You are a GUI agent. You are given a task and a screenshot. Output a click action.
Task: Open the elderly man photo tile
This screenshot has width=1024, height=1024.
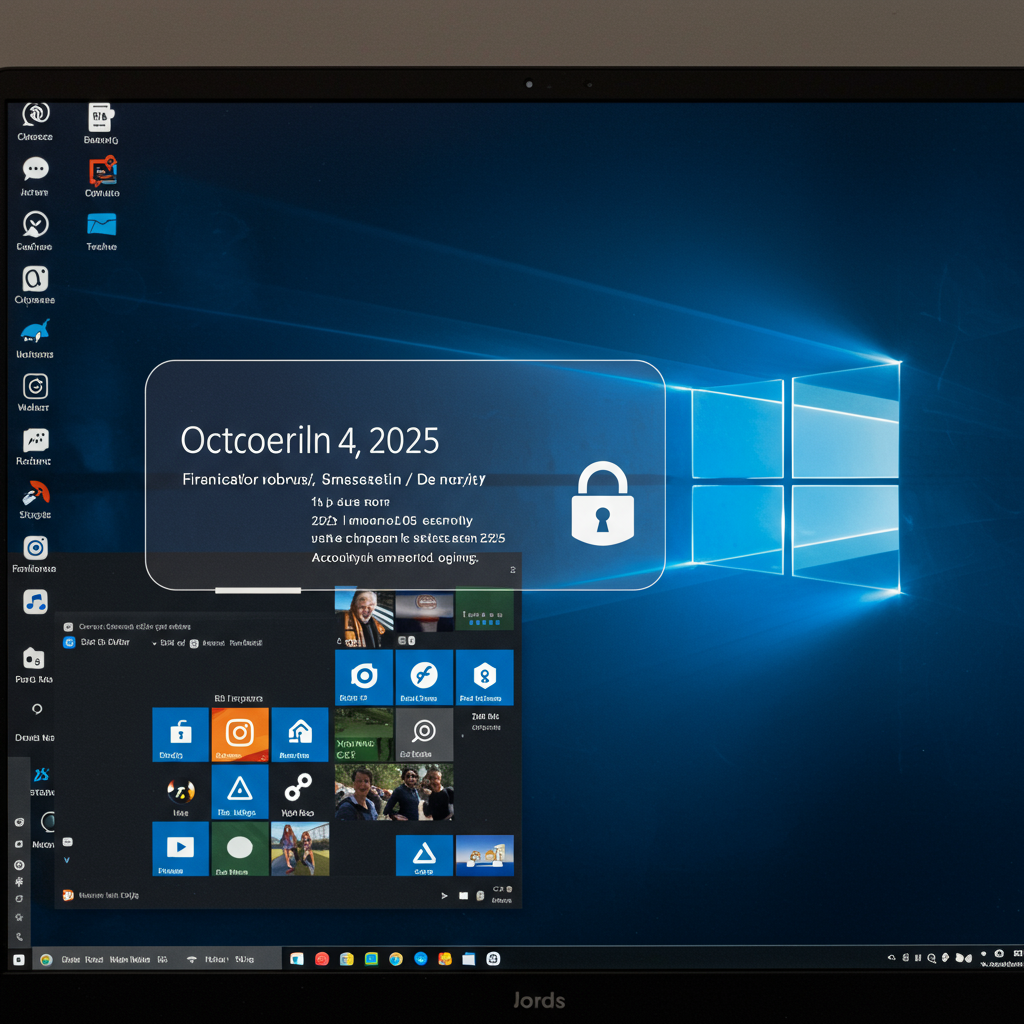click(364, 619)
